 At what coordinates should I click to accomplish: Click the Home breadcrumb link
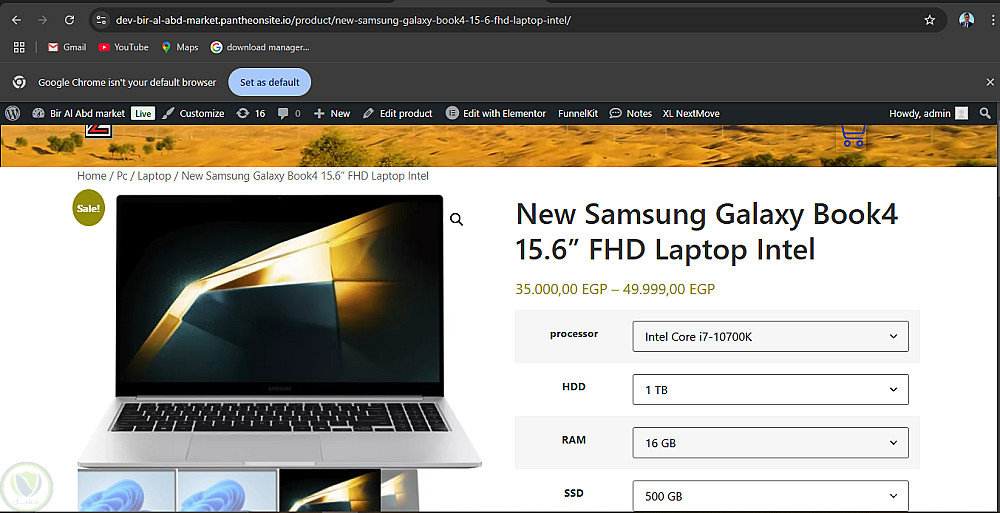pos(91,175)
